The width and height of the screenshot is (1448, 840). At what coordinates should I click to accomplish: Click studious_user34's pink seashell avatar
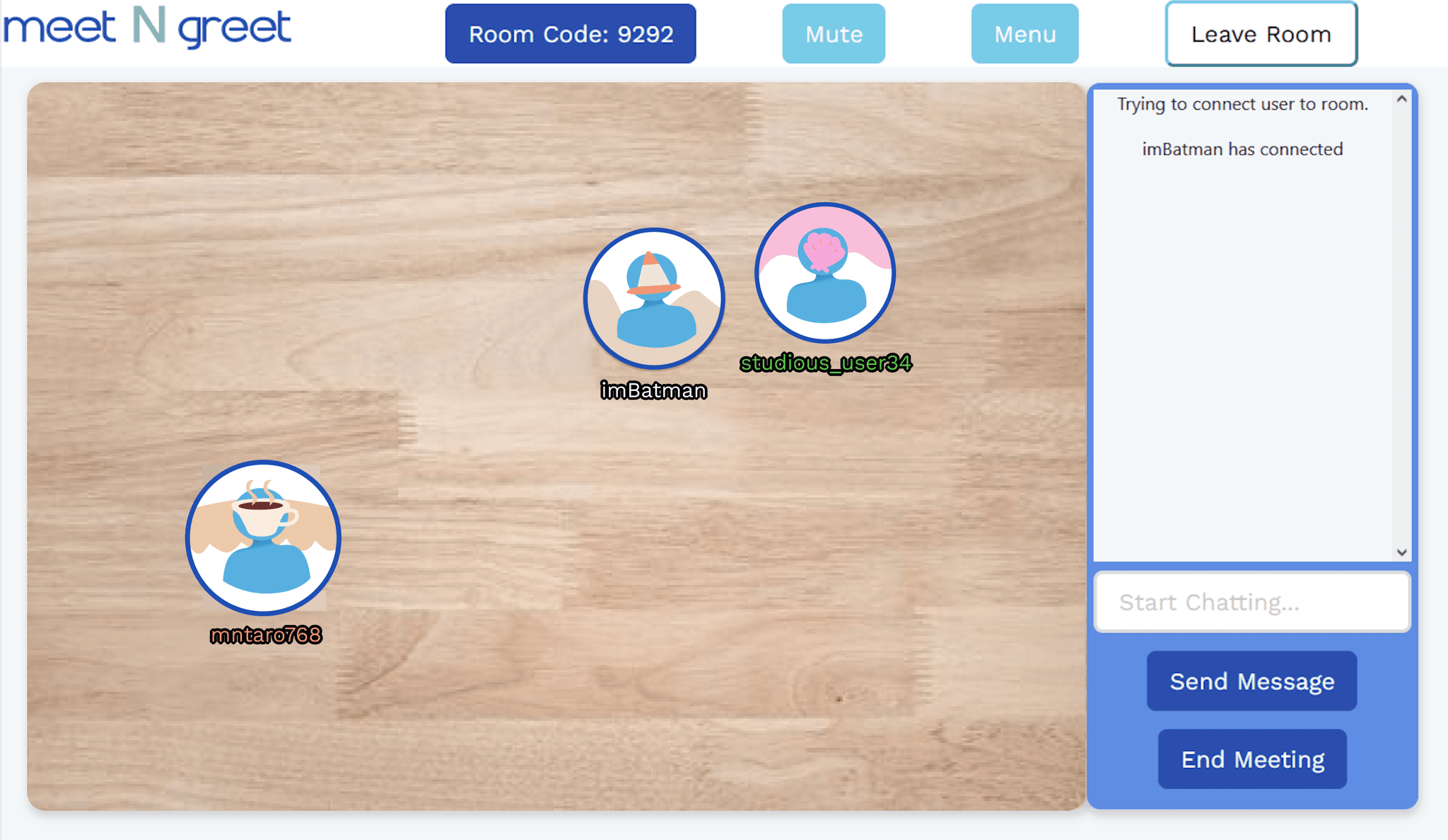(825, 273)
